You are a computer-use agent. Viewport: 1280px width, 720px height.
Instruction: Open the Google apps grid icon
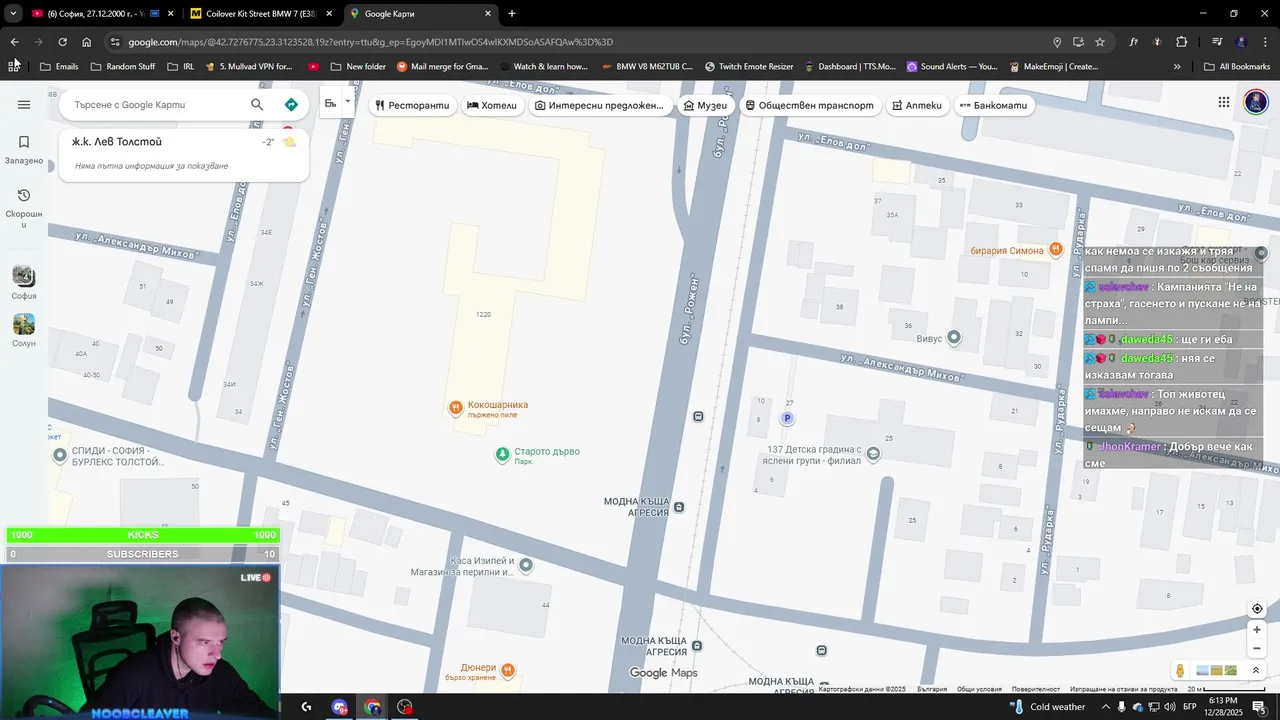tap(1224, 102)
